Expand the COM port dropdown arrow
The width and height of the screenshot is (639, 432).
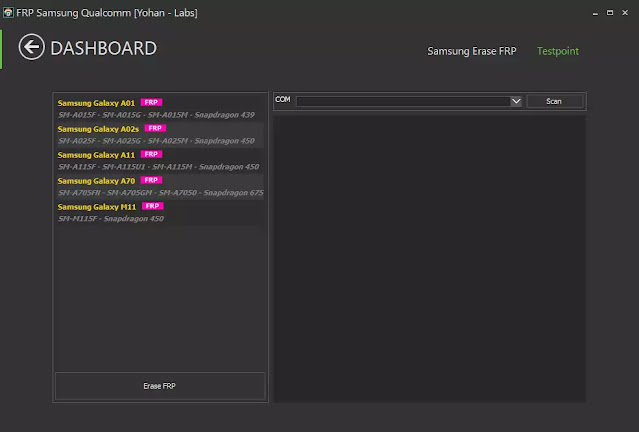point(516,101)
